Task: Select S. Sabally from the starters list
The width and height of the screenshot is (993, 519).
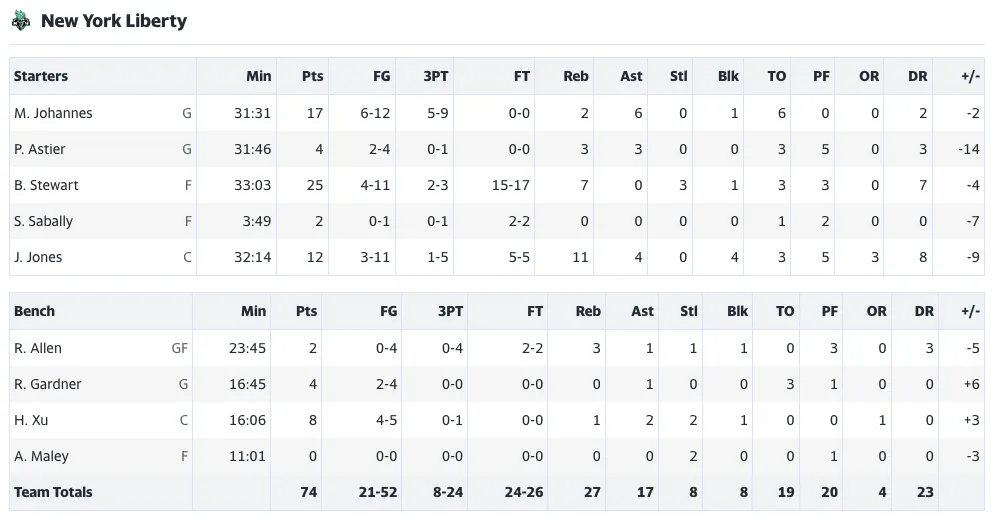Action: (43, 222)
